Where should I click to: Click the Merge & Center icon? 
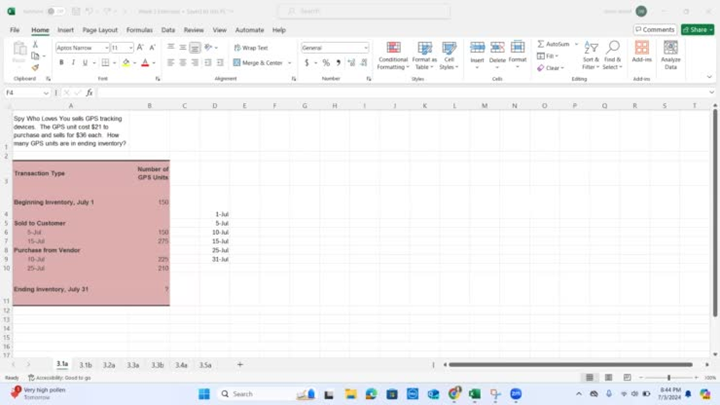(259, 63)
